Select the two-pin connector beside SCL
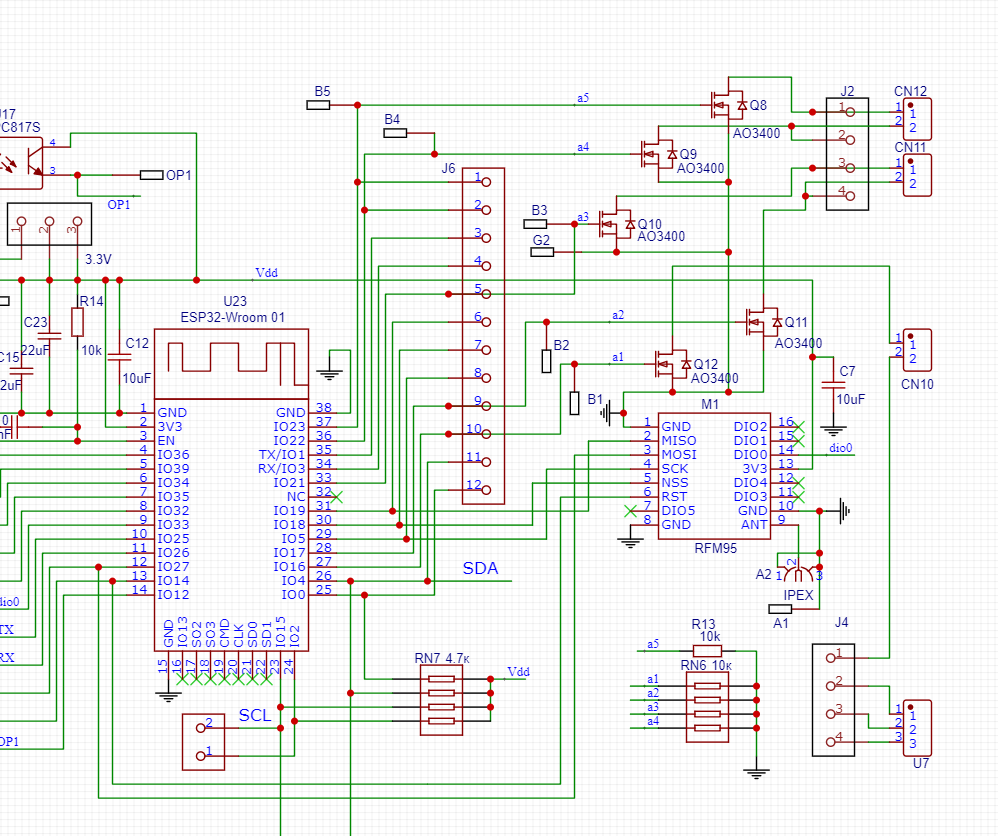 pyautogui.click(x=204, y=742)
